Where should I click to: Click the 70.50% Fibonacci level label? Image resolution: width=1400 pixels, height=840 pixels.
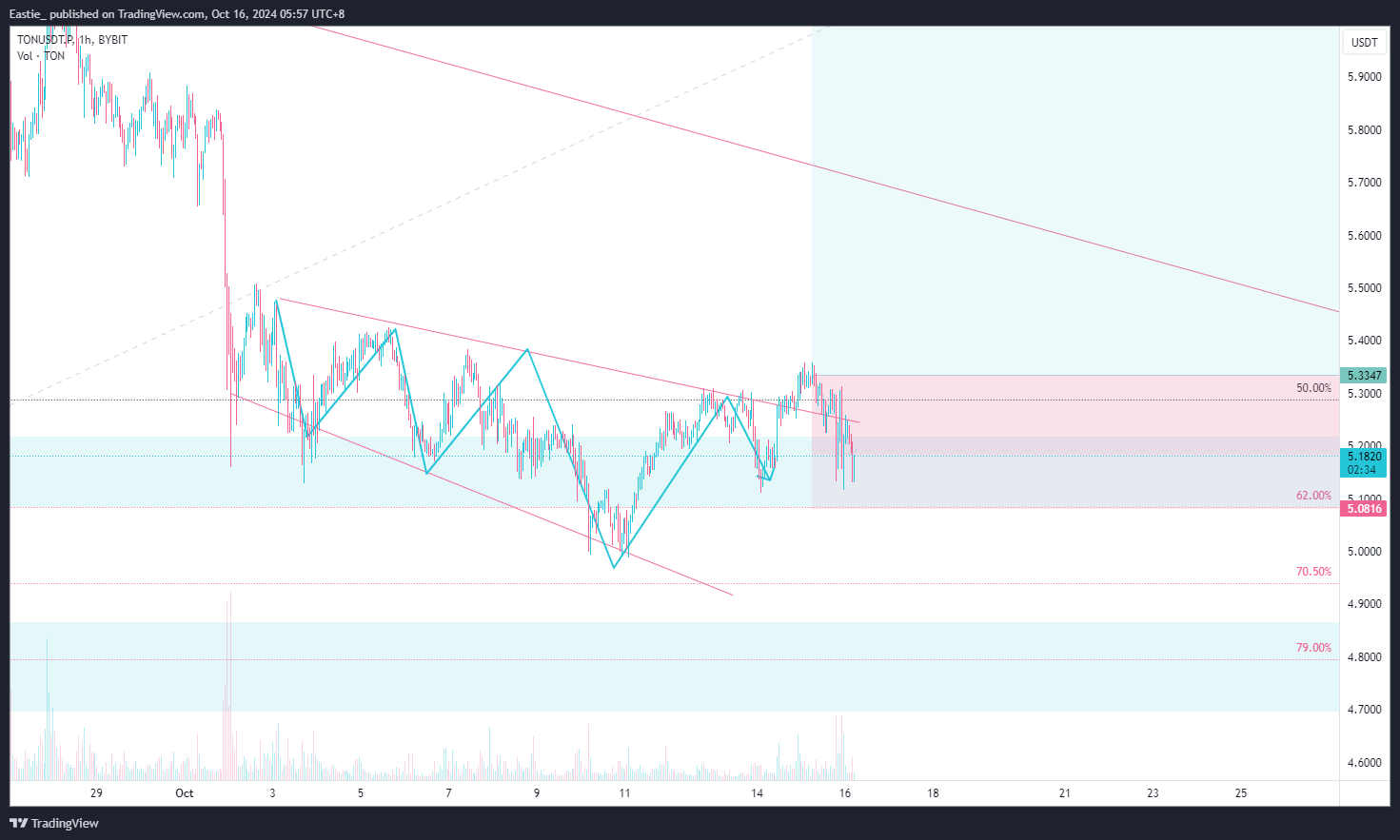click(1313, 572)
